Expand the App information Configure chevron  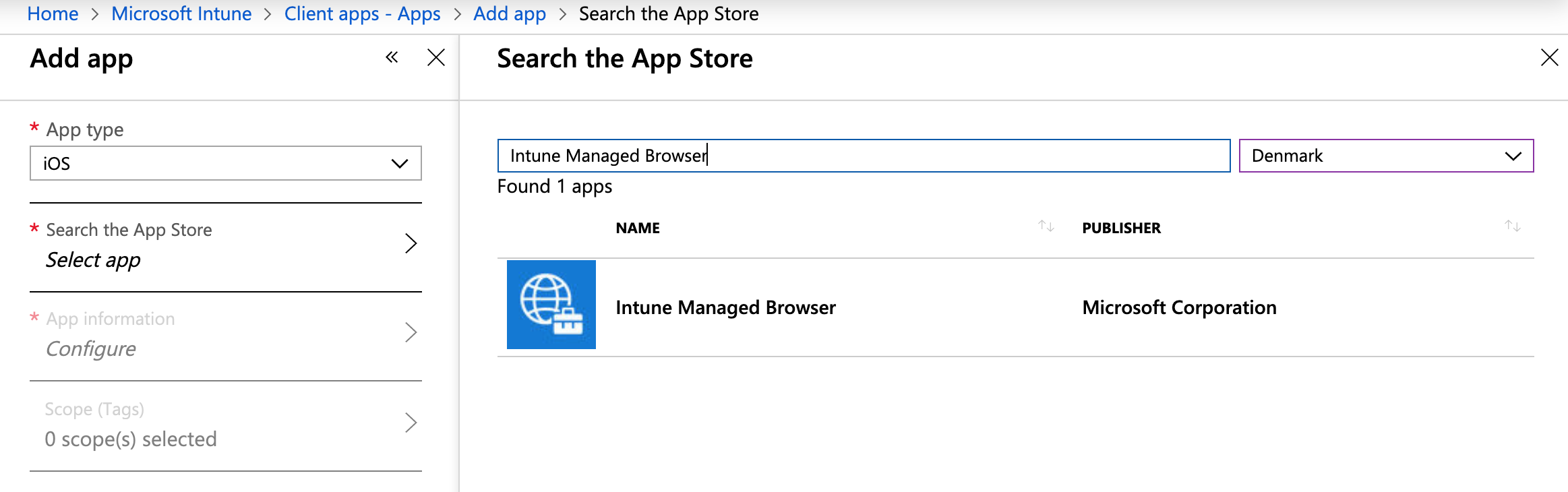click(x=411, y=332)
